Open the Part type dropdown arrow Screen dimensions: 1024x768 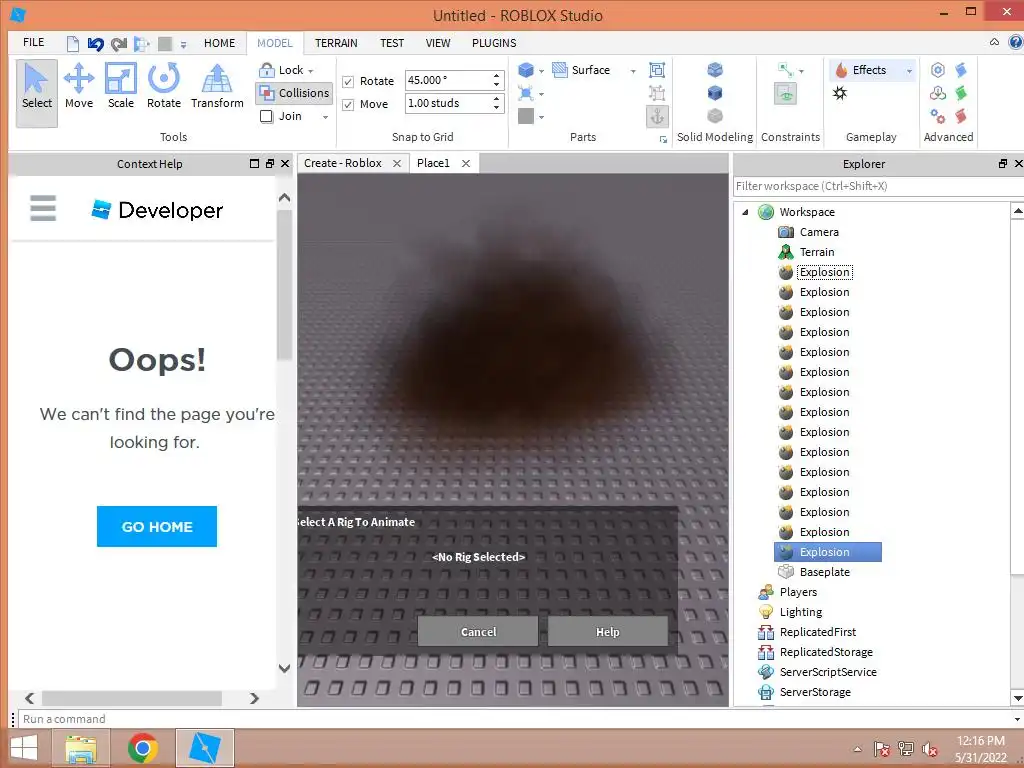point(541,71)
